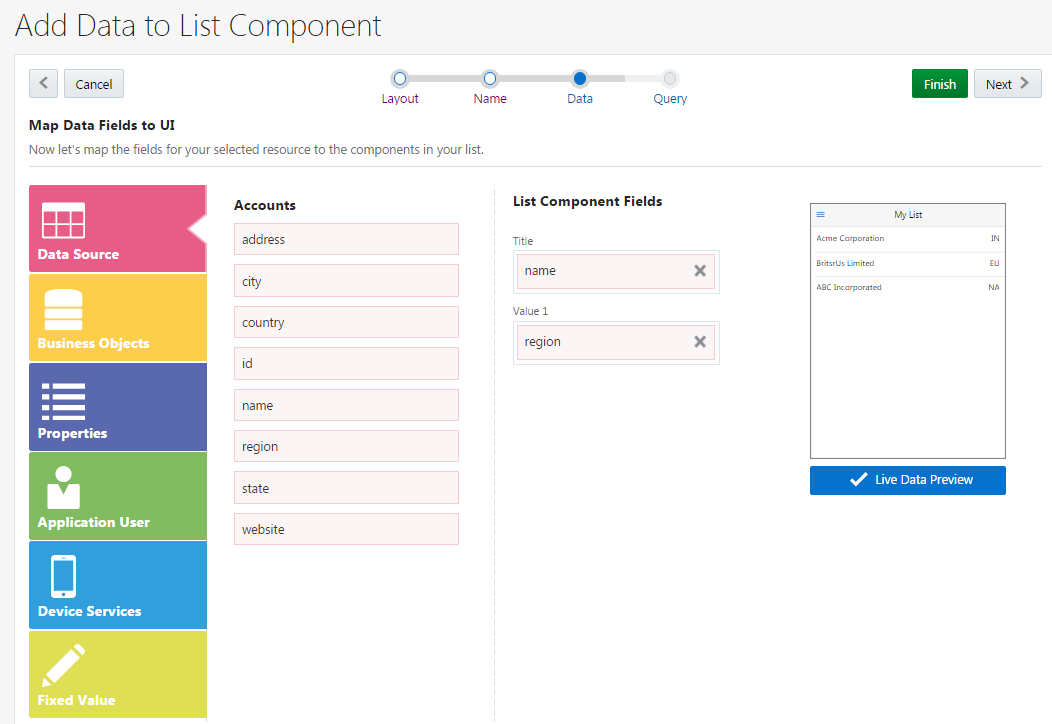Open the Business Objects database icon

63,310
